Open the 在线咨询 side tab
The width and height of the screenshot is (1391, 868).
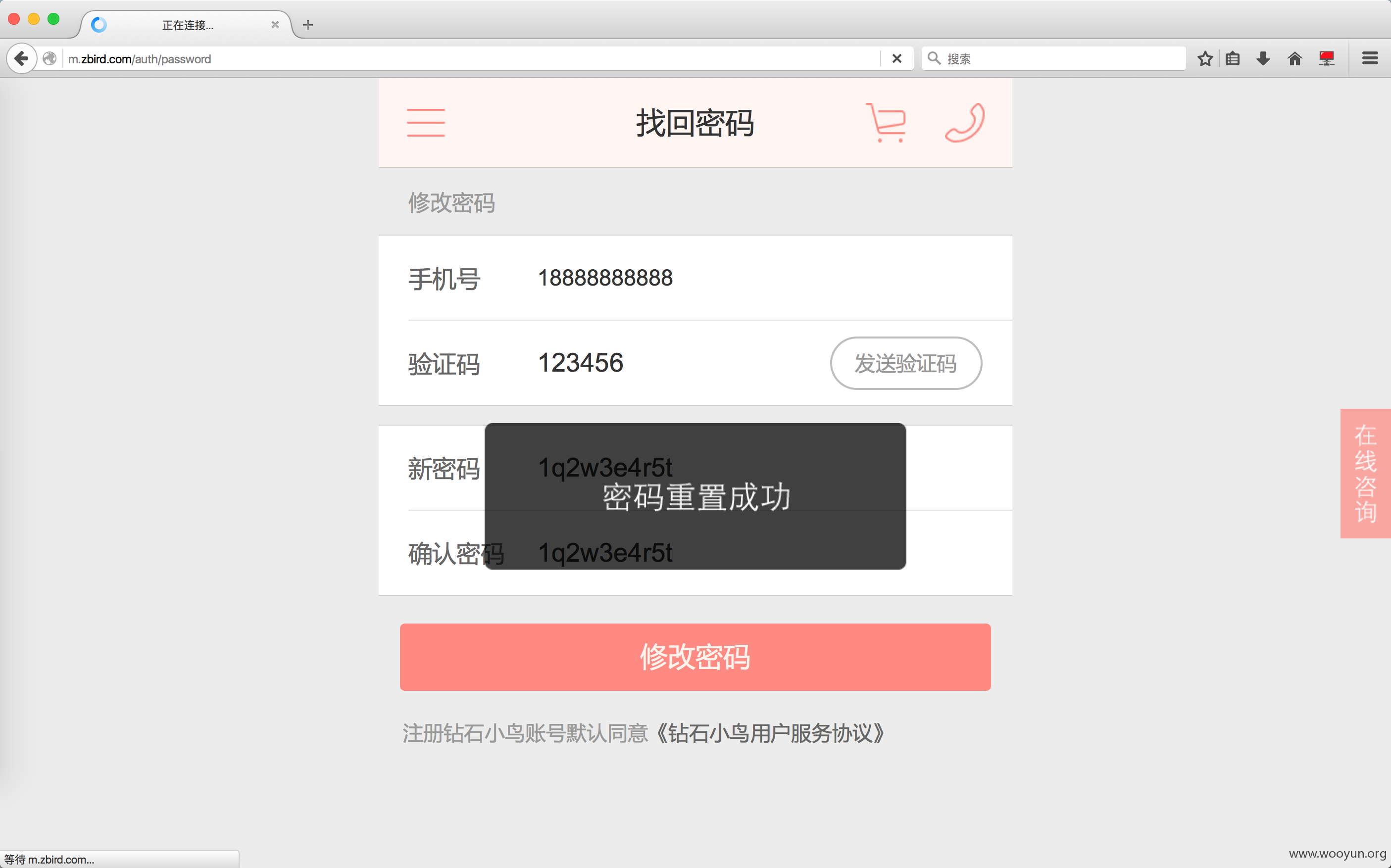[x=1365, y=474]
